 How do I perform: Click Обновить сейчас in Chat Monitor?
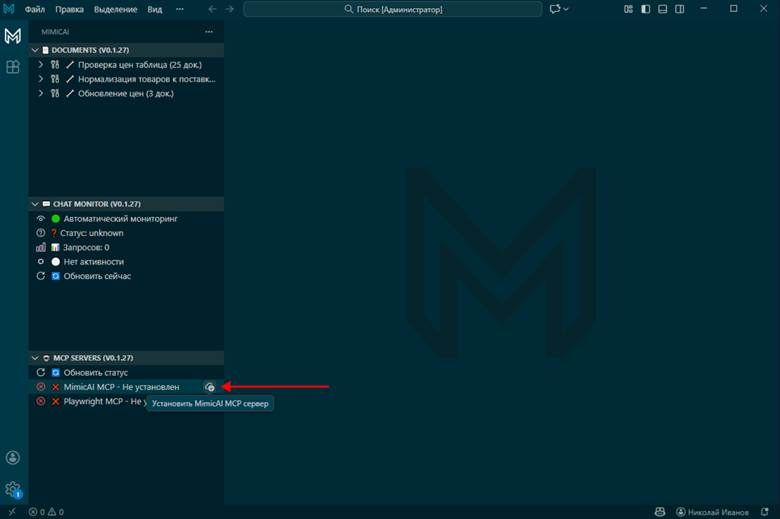point(97,276)
